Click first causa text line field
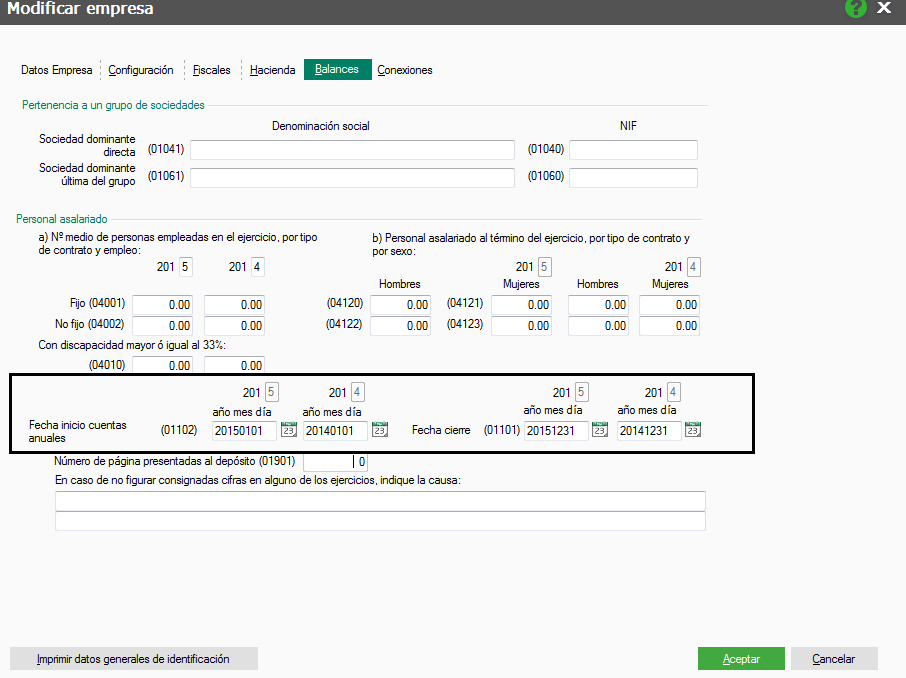Image resolution: width=906 pixels, height=678 pixels. pyautogui.click(x=380, y=501)
